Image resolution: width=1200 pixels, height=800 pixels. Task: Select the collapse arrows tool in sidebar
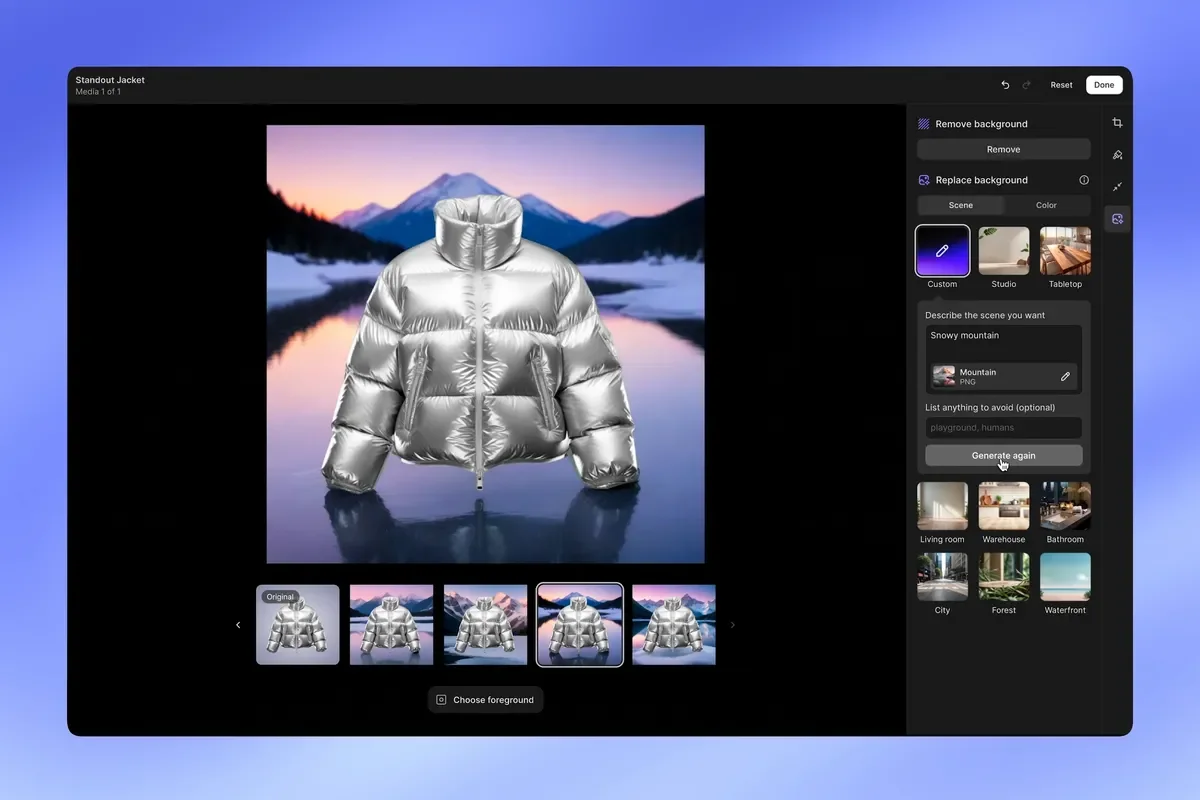pos(1117,187)
